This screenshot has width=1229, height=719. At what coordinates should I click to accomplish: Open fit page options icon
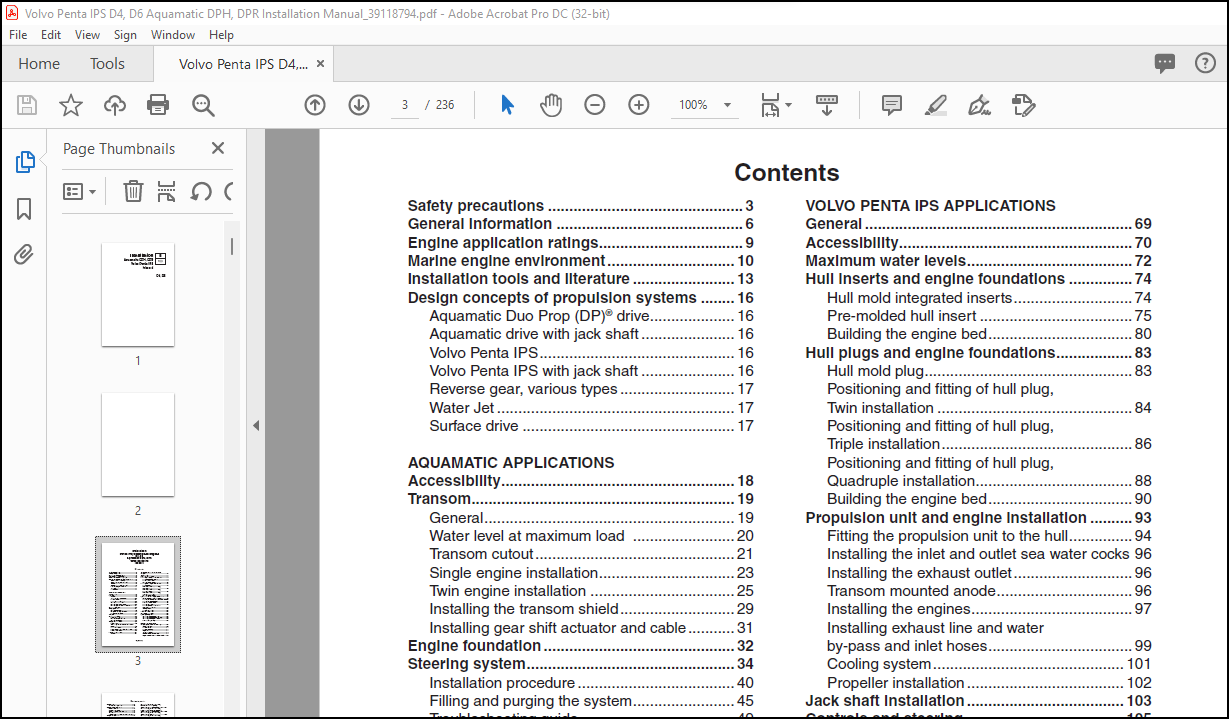pyautogui.click(x=775, y=105)
